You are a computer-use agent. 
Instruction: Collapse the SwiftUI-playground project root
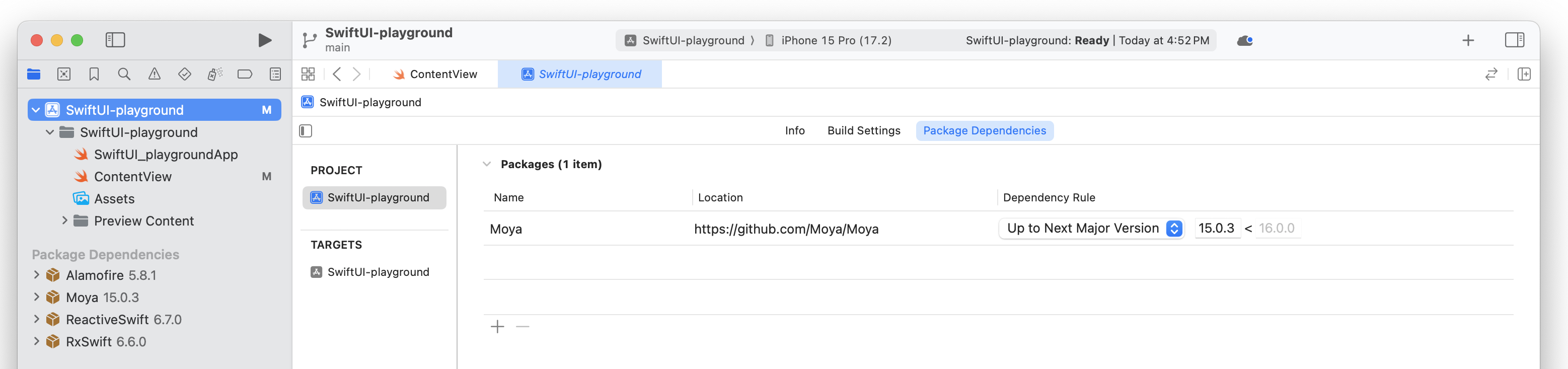click(36, 110)
